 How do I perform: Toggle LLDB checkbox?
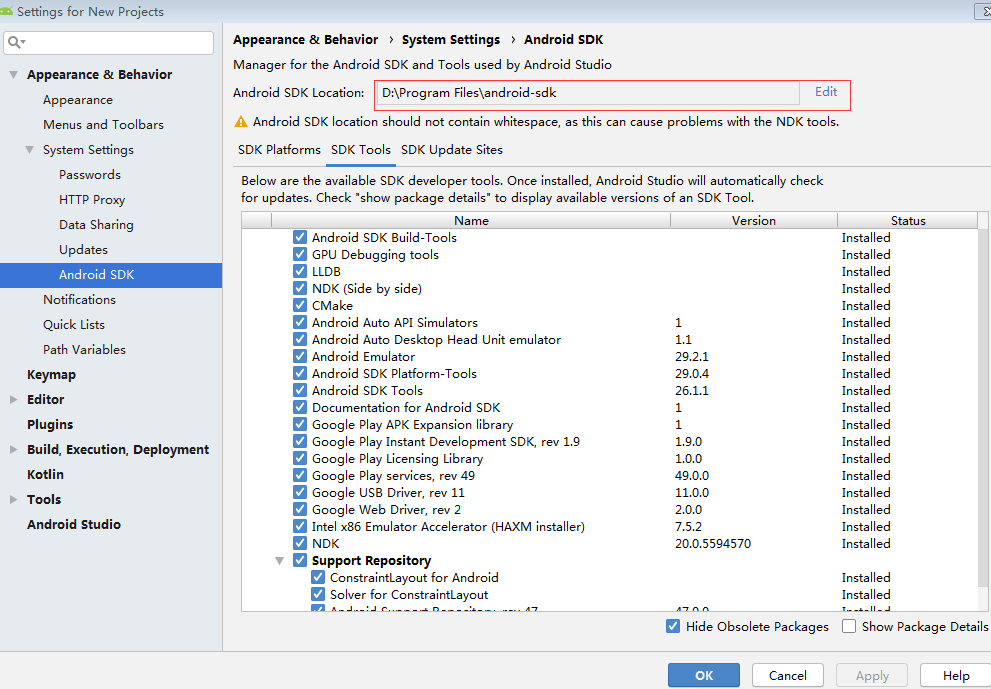(300, 272)
